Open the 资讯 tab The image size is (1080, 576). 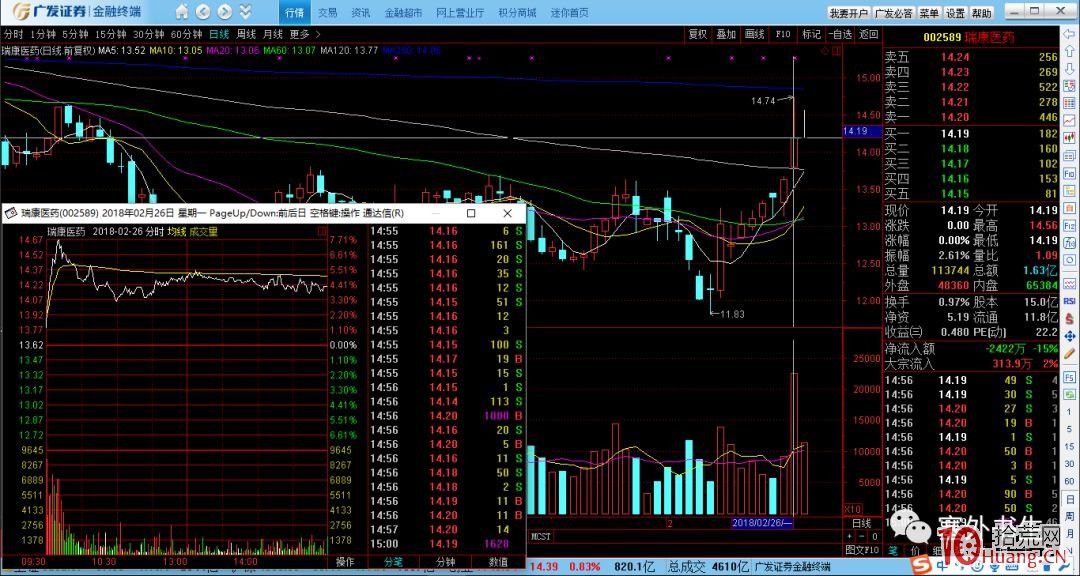point(360,12)
